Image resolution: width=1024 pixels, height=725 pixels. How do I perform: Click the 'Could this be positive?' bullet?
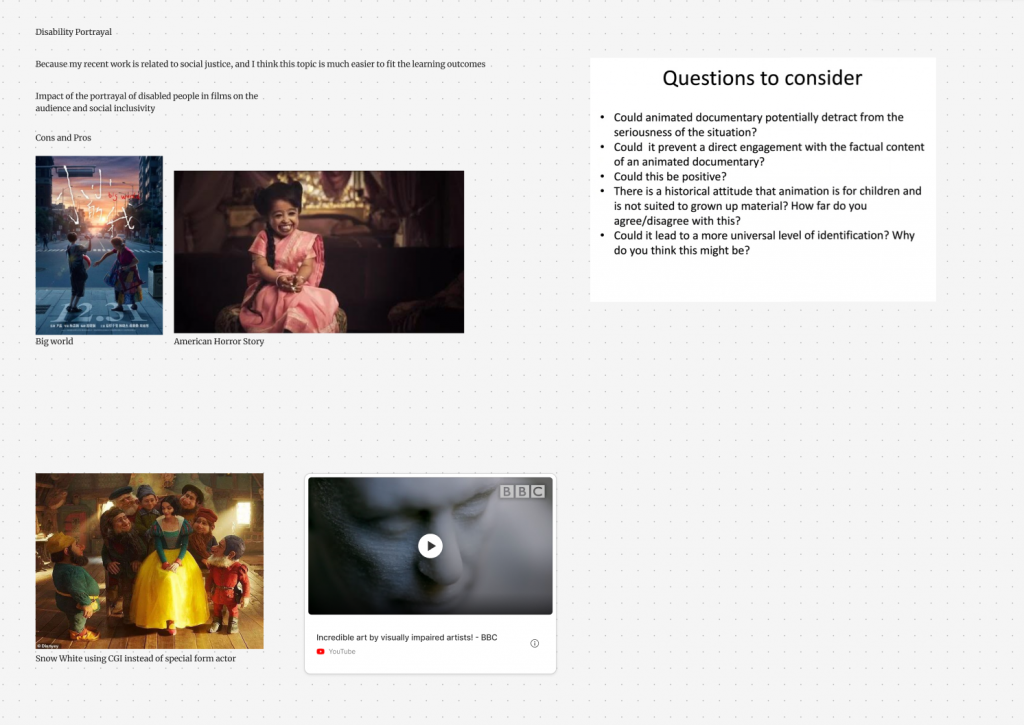coord(670,176)
